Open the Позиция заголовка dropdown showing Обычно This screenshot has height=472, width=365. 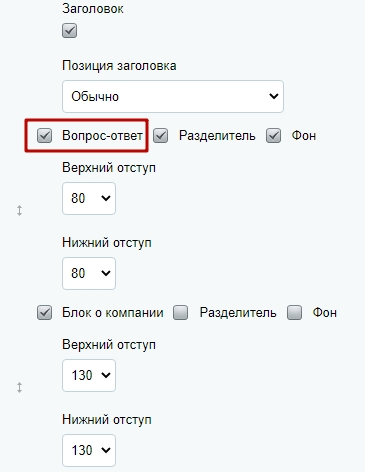click(x=173, y=96)
